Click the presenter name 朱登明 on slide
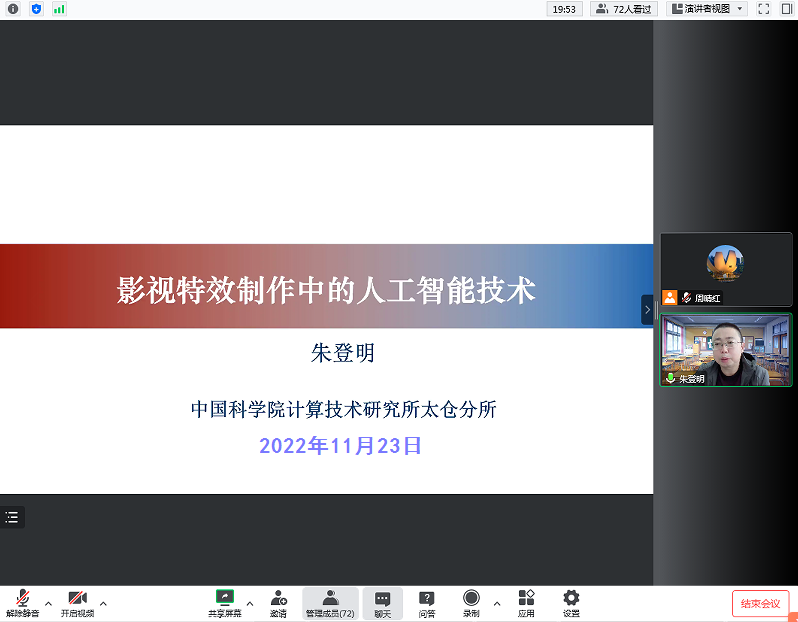Image resolution: width=798 pixels, height=622 pixels. (x=343, y=353)
